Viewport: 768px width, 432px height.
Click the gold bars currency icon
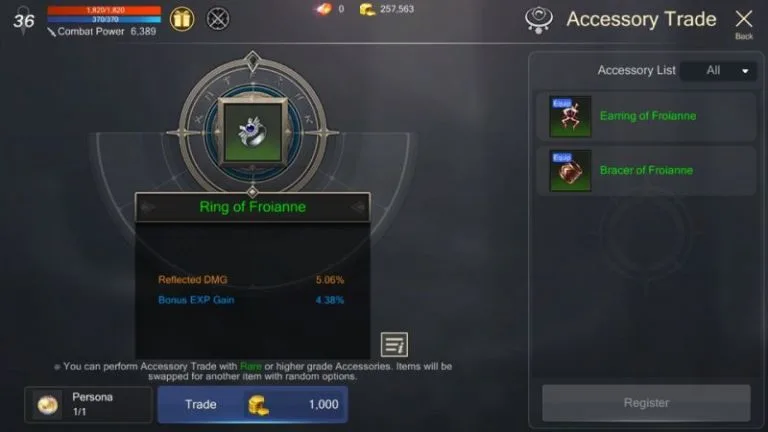click(367, 9)
